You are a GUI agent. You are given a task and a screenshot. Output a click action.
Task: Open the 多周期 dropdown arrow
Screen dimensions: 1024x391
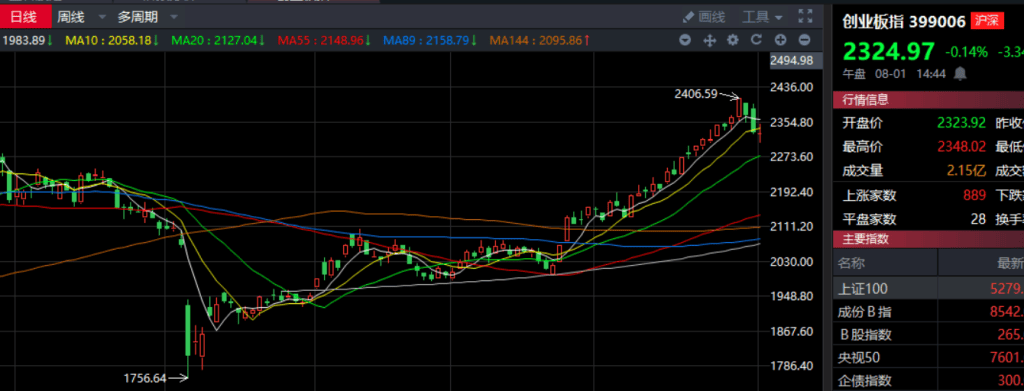point(173,17)
